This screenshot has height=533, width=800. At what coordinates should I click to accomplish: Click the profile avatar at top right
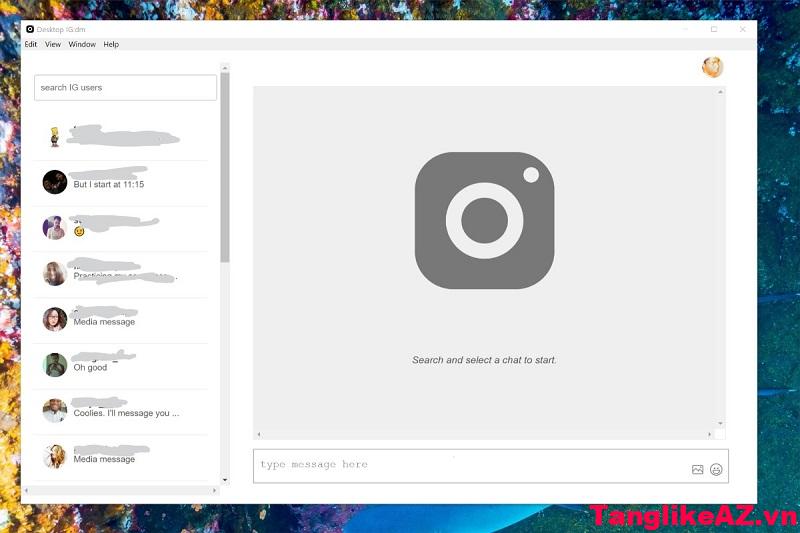712,67
